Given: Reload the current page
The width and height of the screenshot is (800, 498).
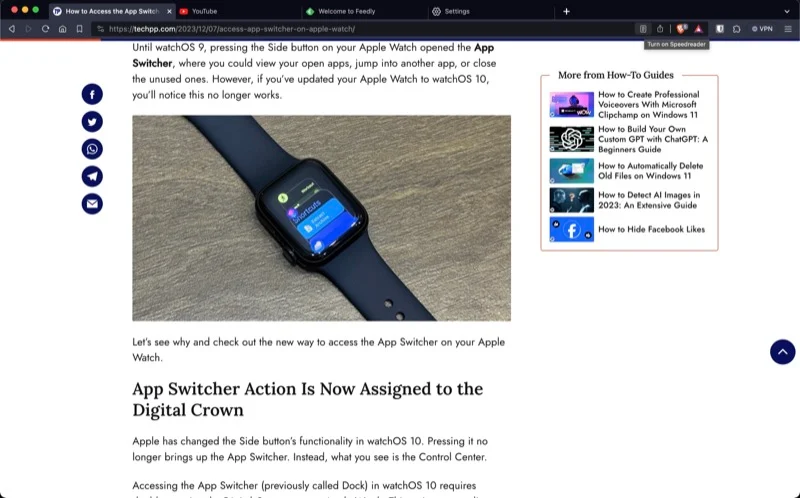Looking at the screenshot, I should (45, 29).
